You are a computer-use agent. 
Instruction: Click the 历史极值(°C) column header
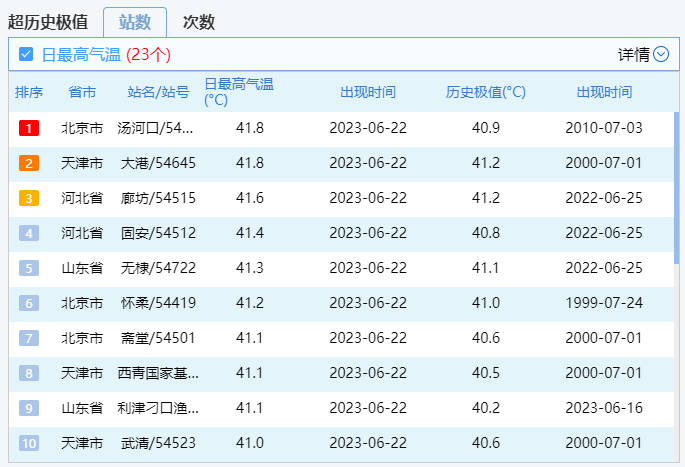[x=485, y=92]
